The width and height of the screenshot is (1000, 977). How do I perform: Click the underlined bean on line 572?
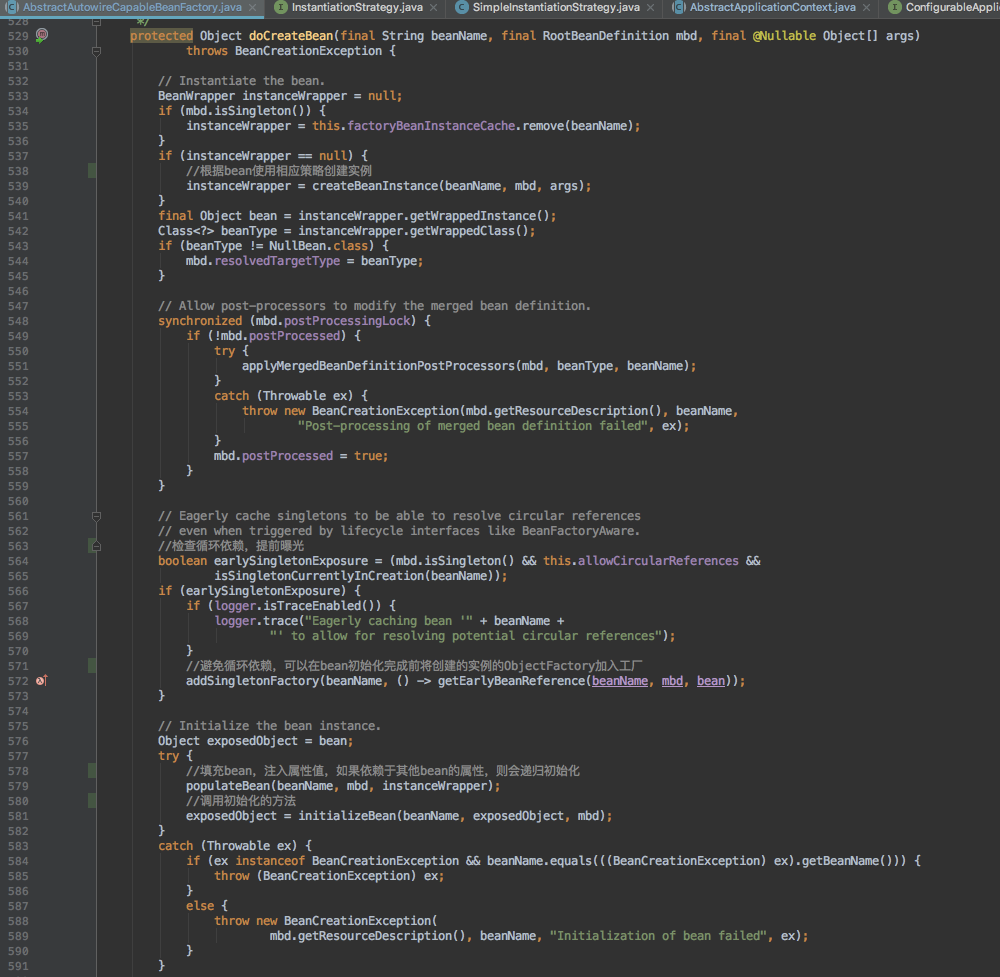(710, 681)
